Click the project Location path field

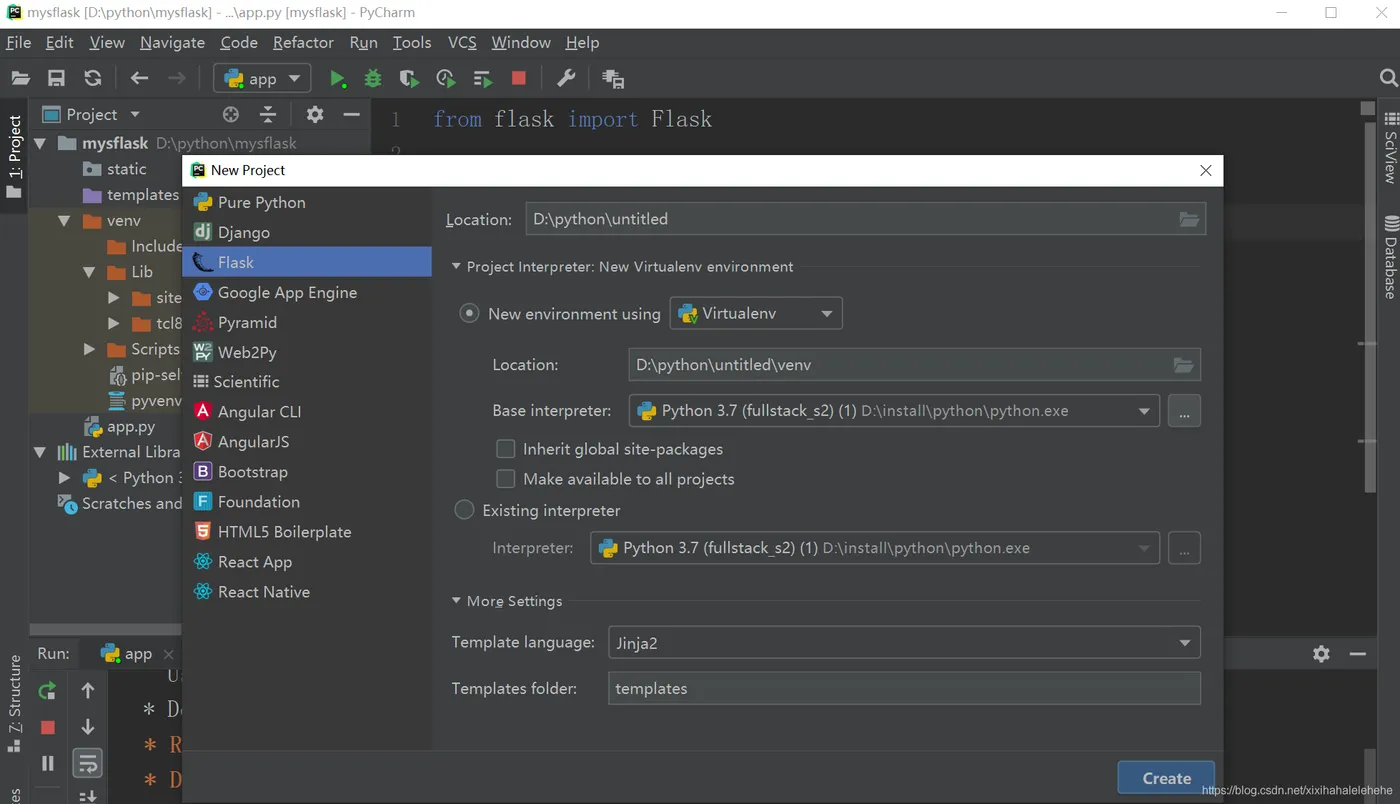coord(865,219)
